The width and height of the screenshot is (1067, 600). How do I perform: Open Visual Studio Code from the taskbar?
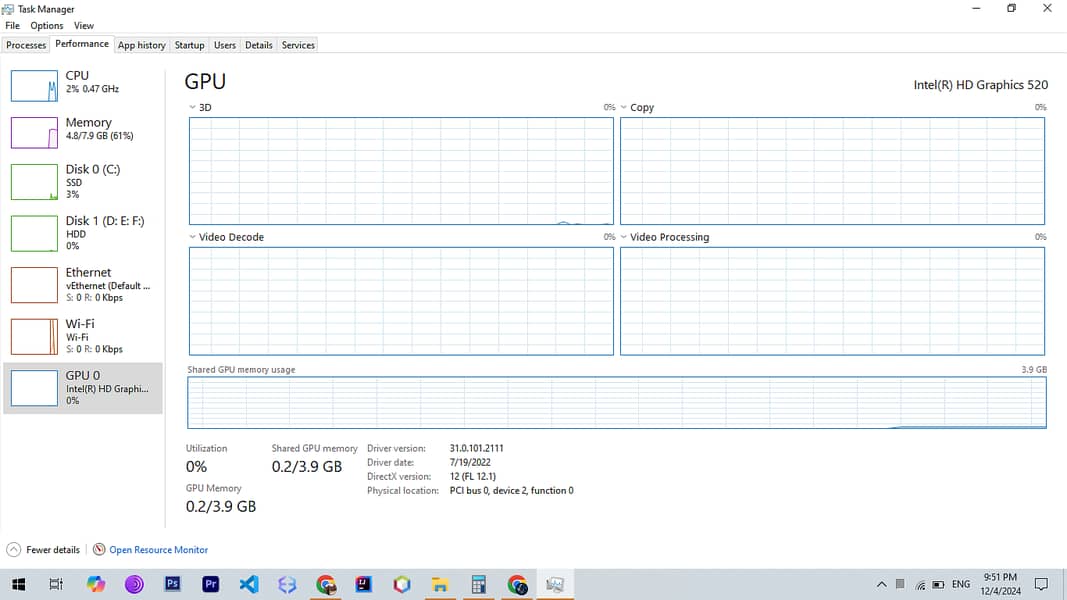point(249,584)
